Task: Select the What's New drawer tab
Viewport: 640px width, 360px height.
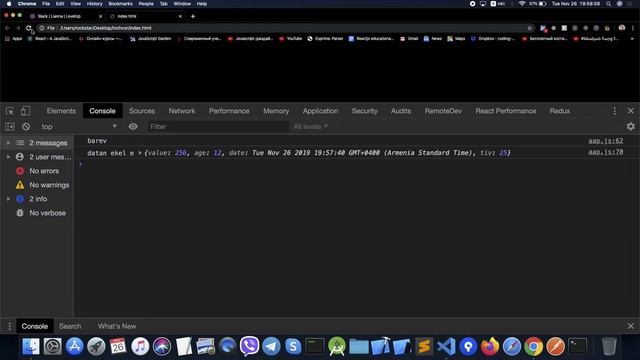Action: [x=117, y=326]
